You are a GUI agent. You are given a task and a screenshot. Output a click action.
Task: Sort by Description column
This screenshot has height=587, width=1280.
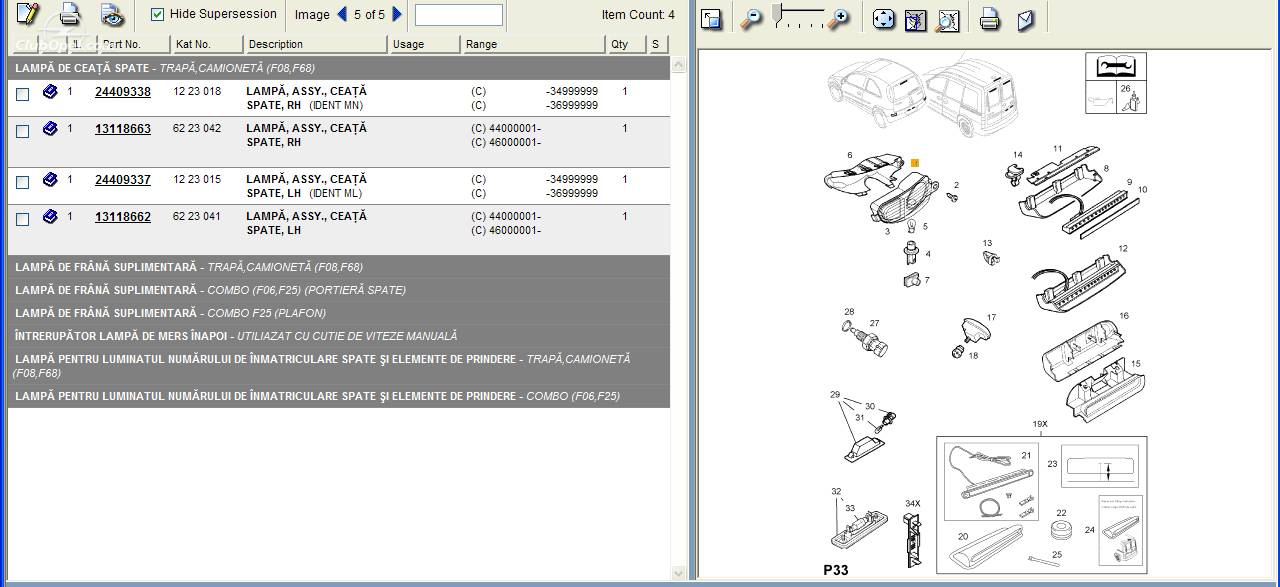(316, 44)
